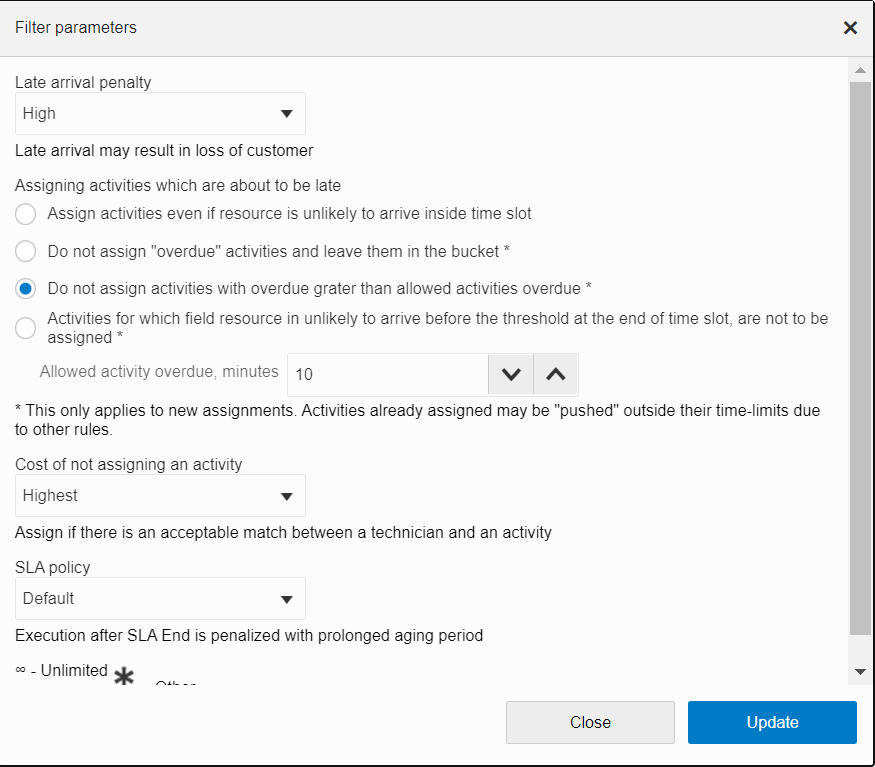Select 'overdue grater than allowed' radio option
The image size is (875, 767).
[x=26, y=289]
